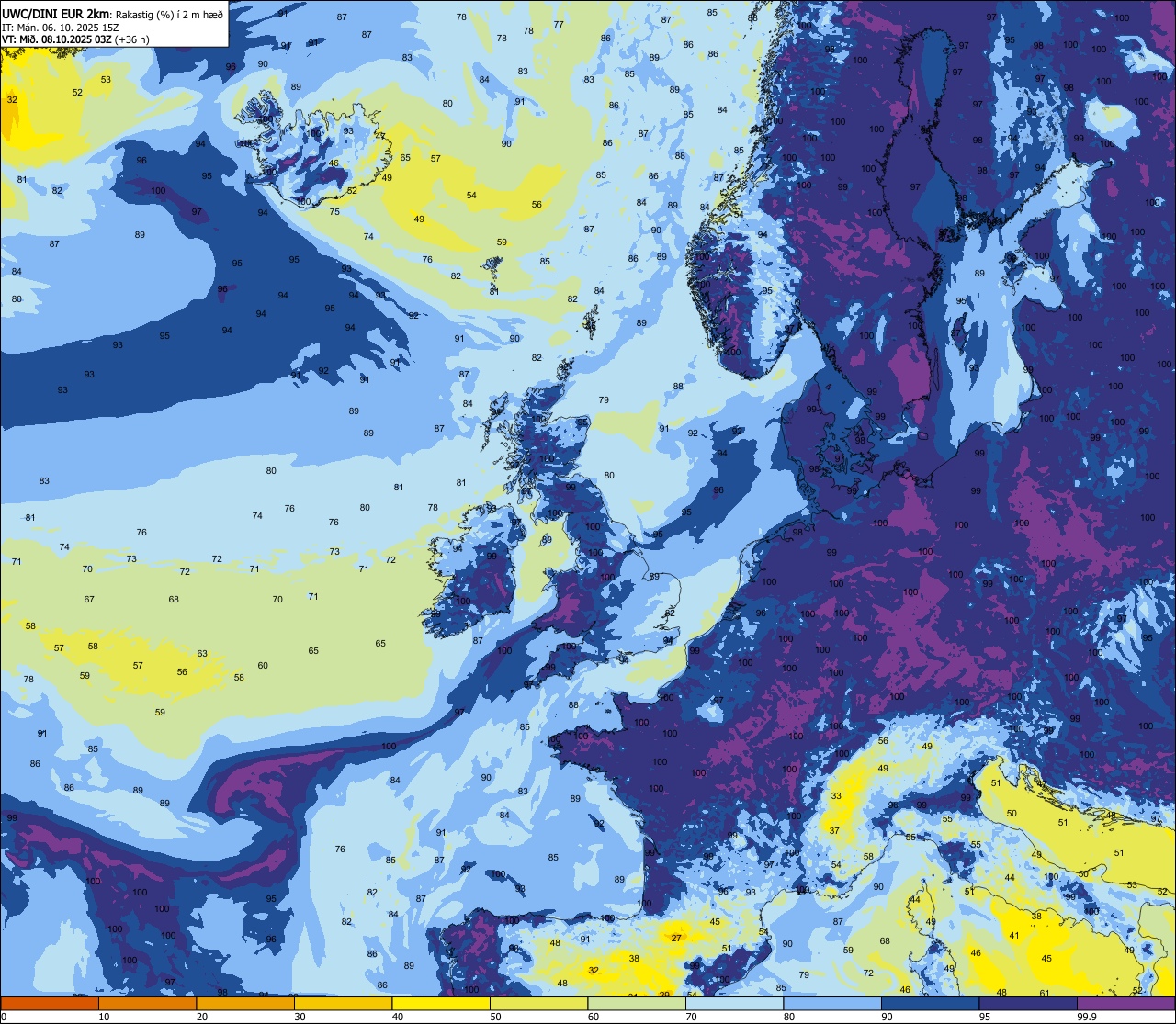This screenshot has width=1176, height=1024.
Task: Click the '80' label on the legend
Action: [789, 1017]
